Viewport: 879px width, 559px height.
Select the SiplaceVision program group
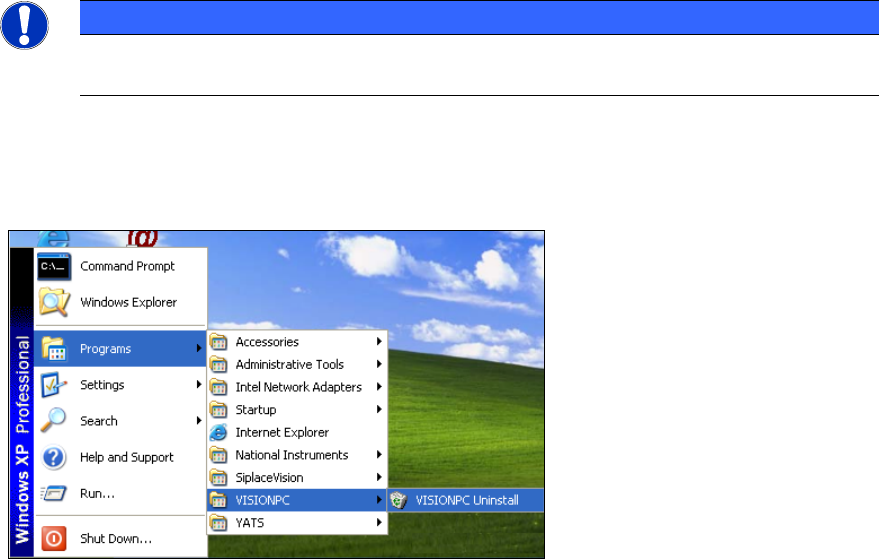pos(297,477)
